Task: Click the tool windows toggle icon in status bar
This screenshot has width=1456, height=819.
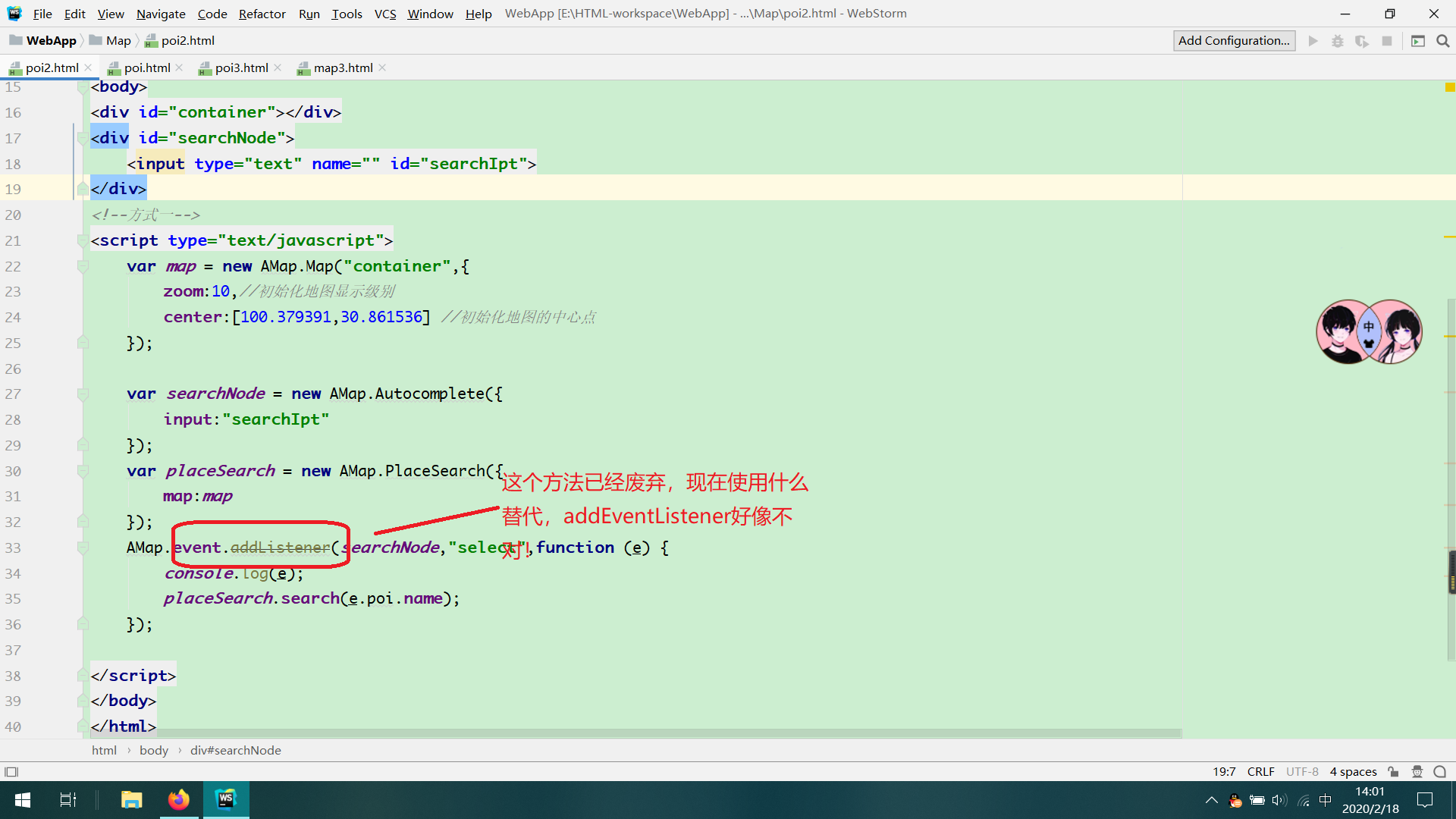Action: [11, 772]
